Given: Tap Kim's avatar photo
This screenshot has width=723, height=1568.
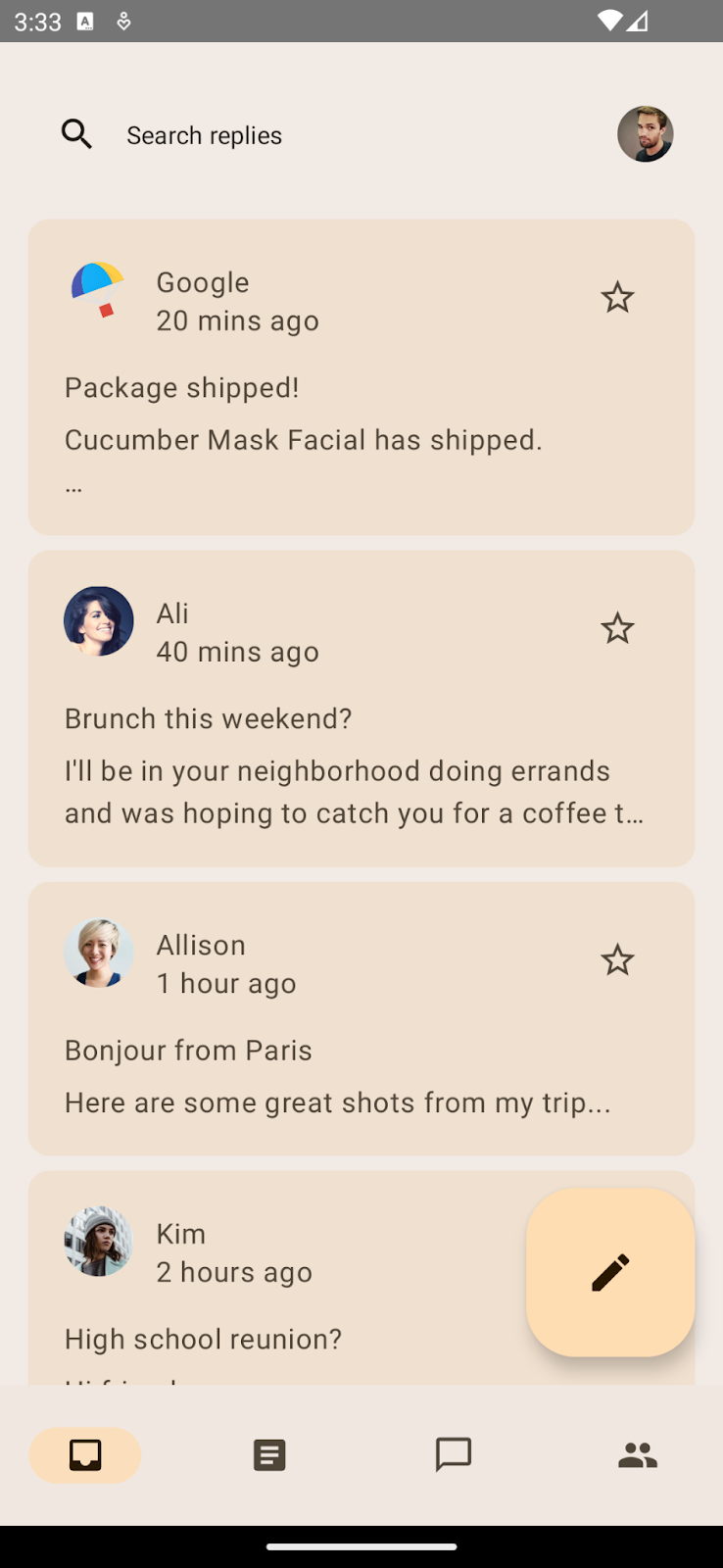Looking at the screenshot, I should (98, 1241).
